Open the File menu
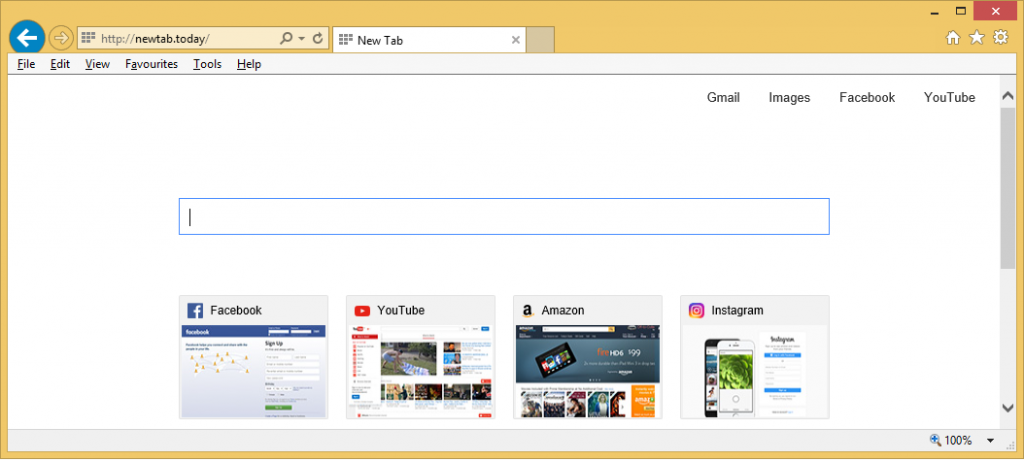1024x461 pixels. pos(26,64)
